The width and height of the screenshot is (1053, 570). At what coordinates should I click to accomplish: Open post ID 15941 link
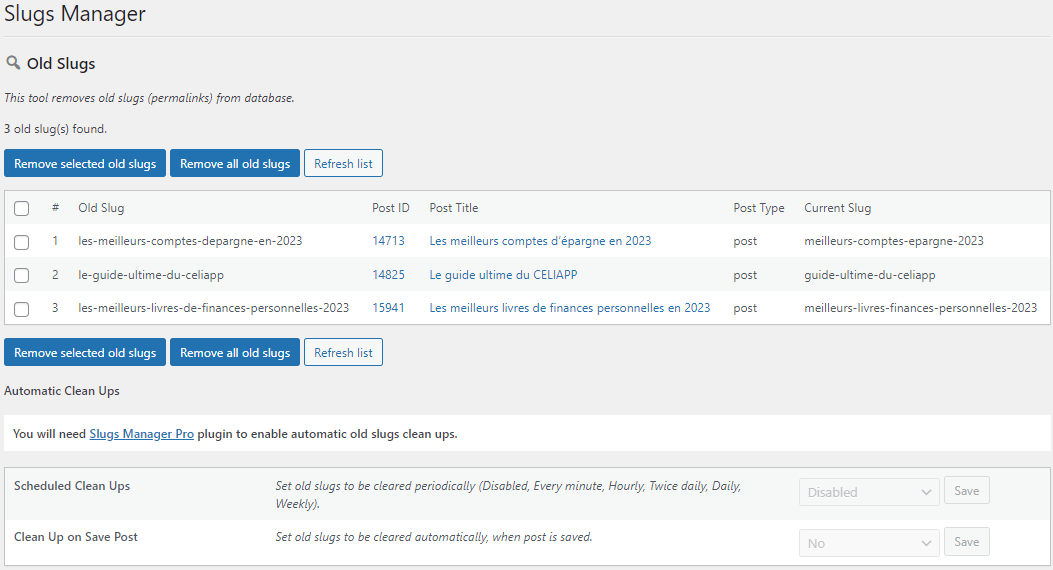click(388, 308)
